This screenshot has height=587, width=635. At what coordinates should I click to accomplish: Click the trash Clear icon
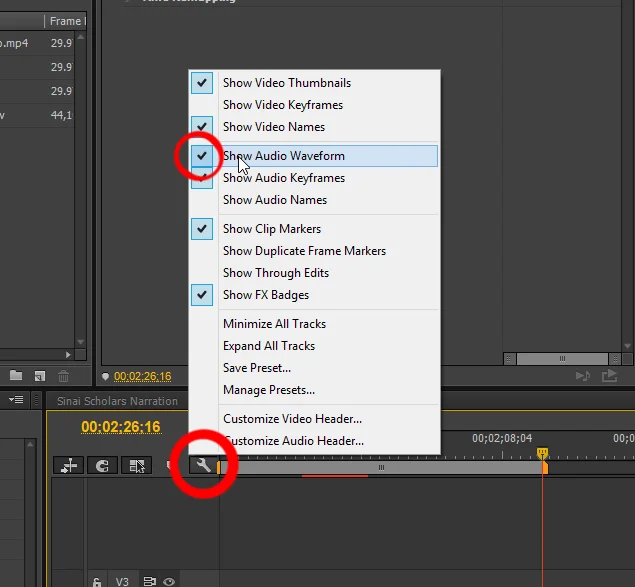pos(63,376)
